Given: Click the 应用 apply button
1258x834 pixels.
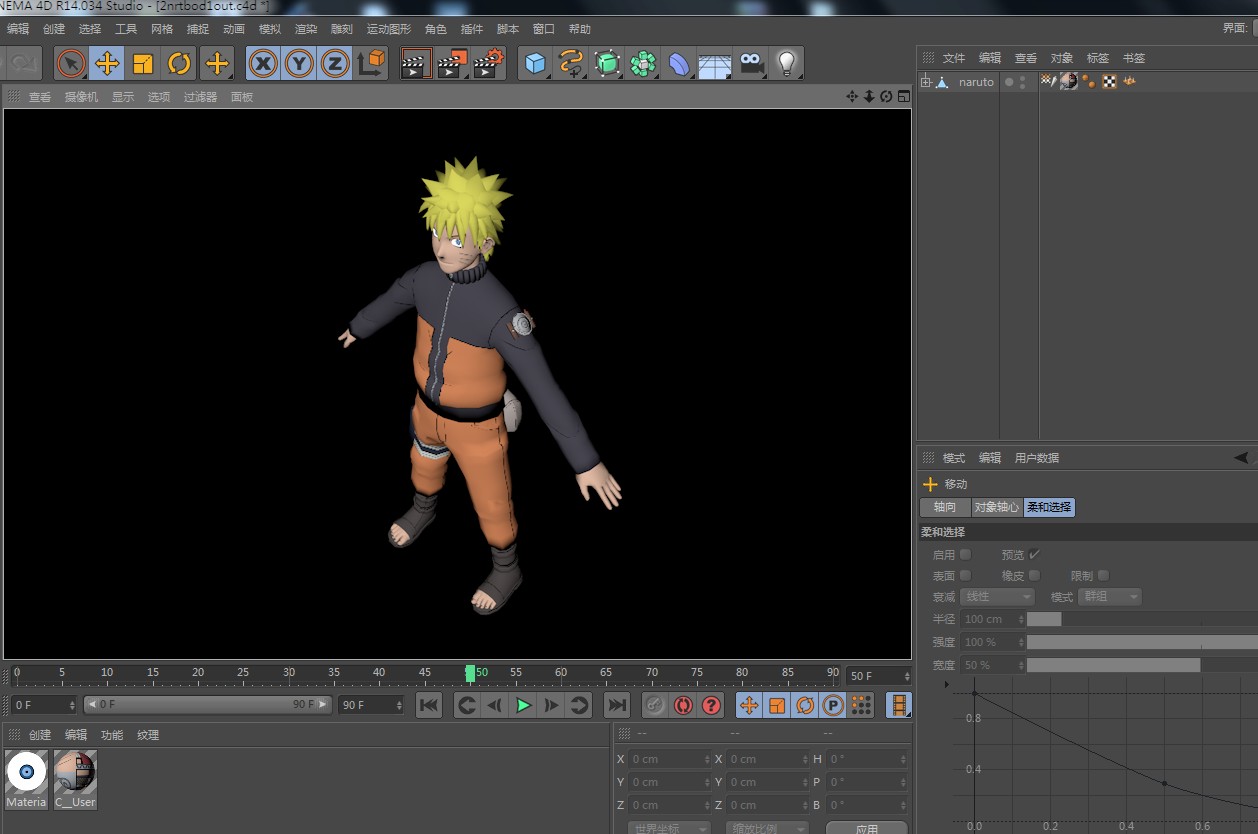Looking at the screenshot, I should point(867,829).
